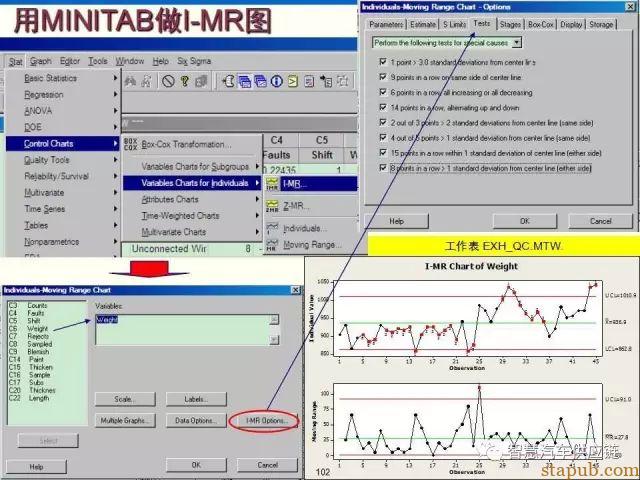Viewport: 640px width, 480px height.
Task: Click the binoculars Find icon in toolbar
Action: click(x=130, y=81)
